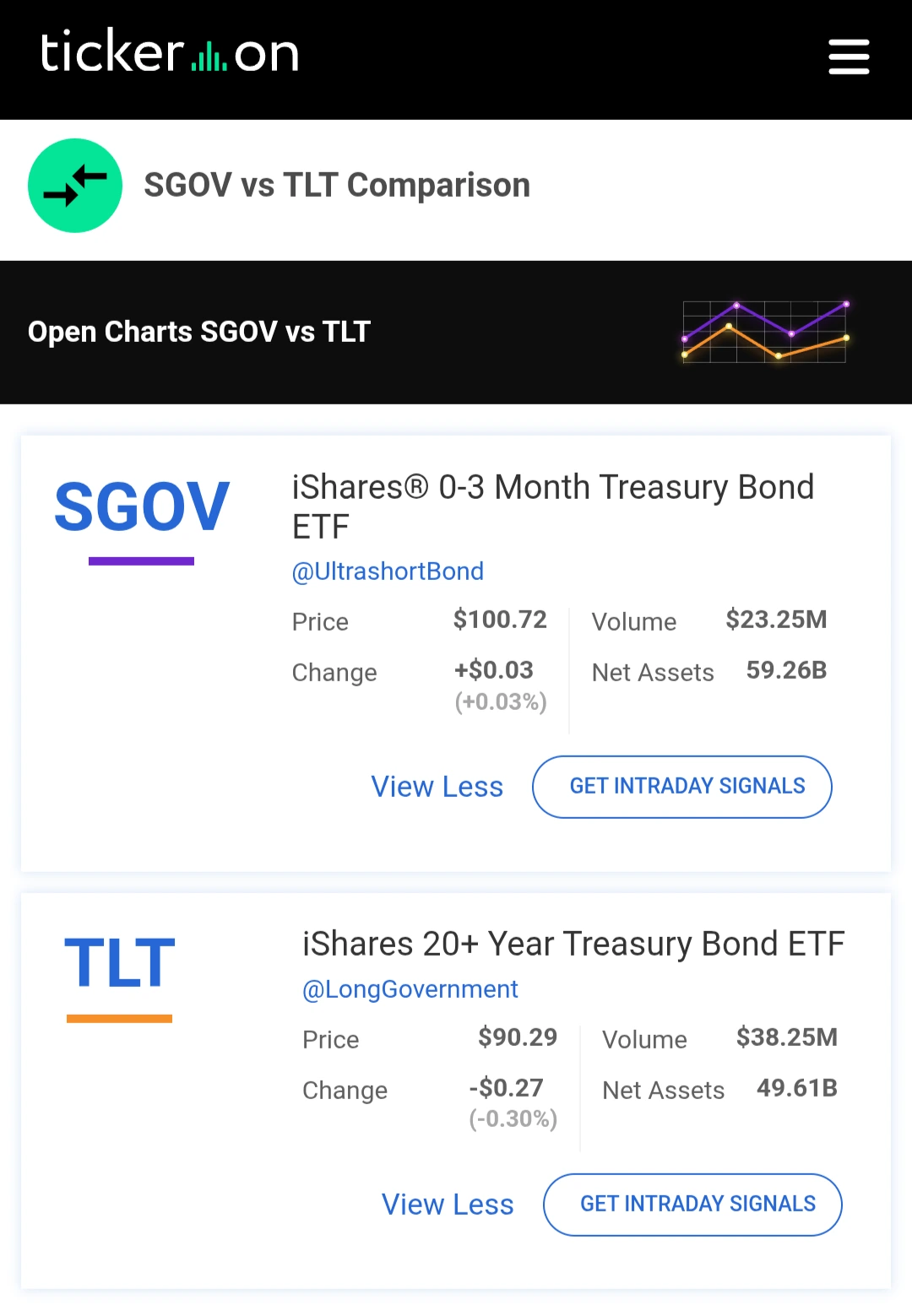Get intraday signals for SGOV
The height and width of the screenshot is (1316, 912).
(x=682, y=787)
